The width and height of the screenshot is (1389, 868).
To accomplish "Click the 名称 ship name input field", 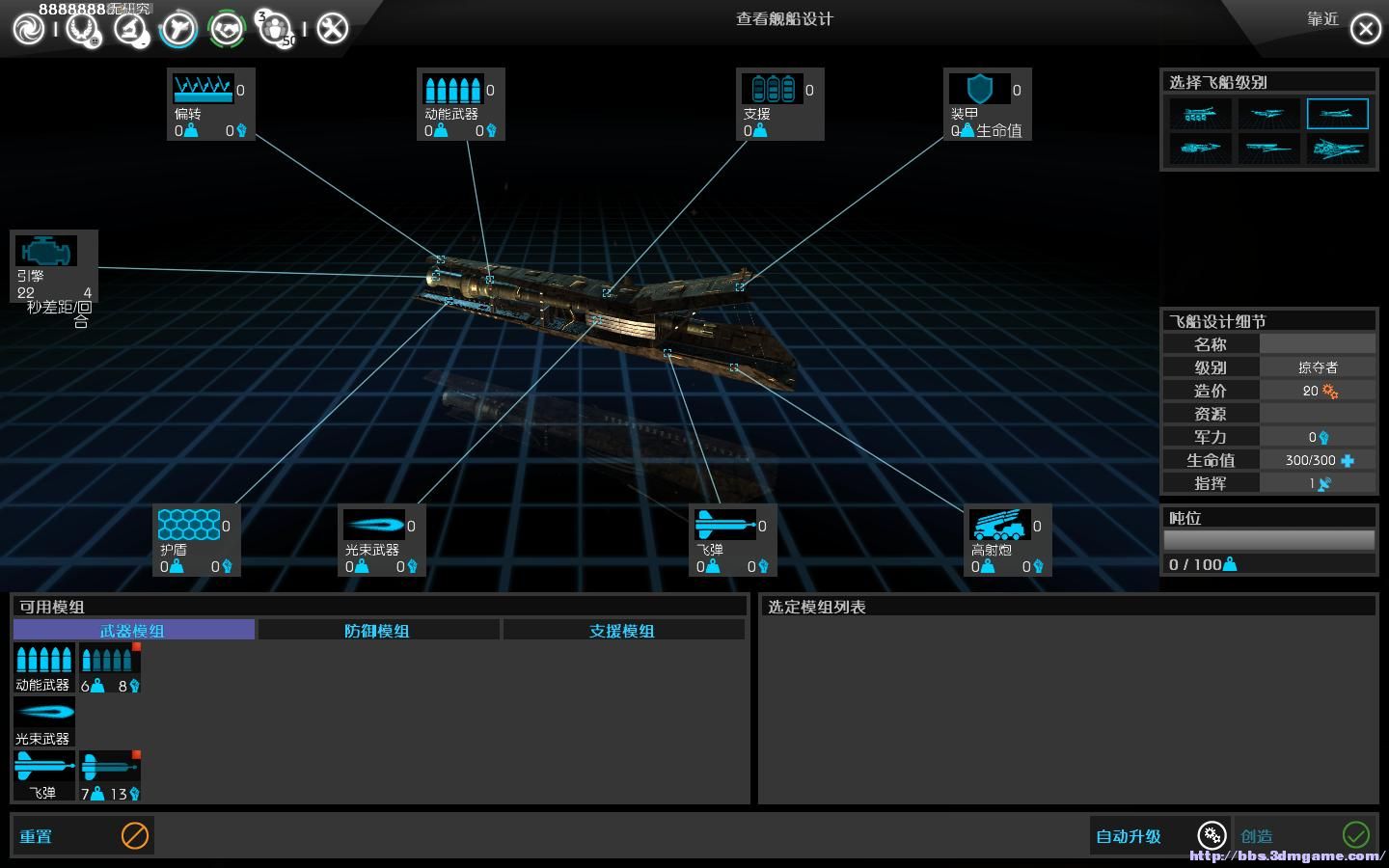I will pyautogui.click(x=1318, y=344).
